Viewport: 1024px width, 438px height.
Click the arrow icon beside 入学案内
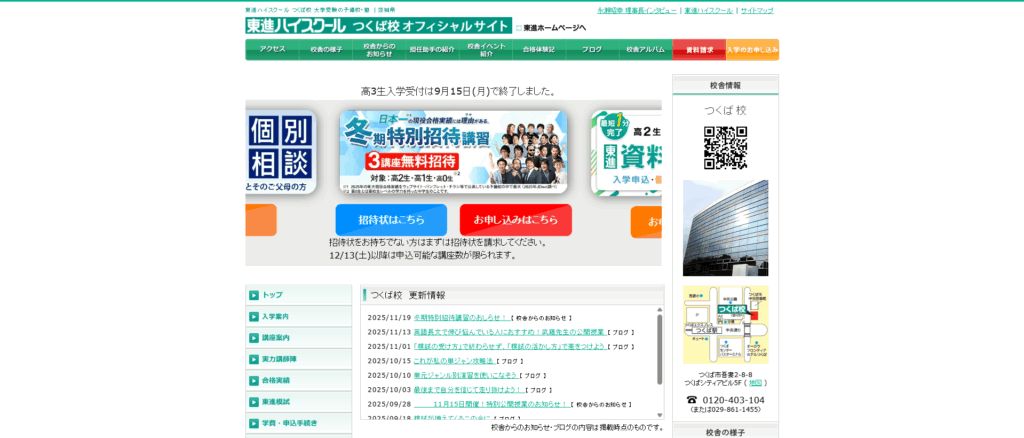click(254, 316)
